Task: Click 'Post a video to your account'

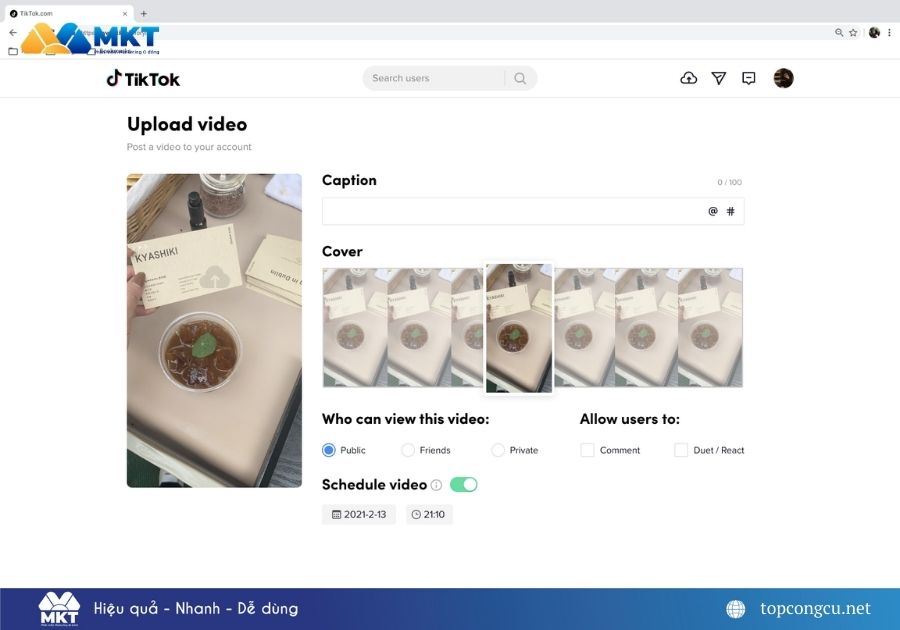Action: 189,147
